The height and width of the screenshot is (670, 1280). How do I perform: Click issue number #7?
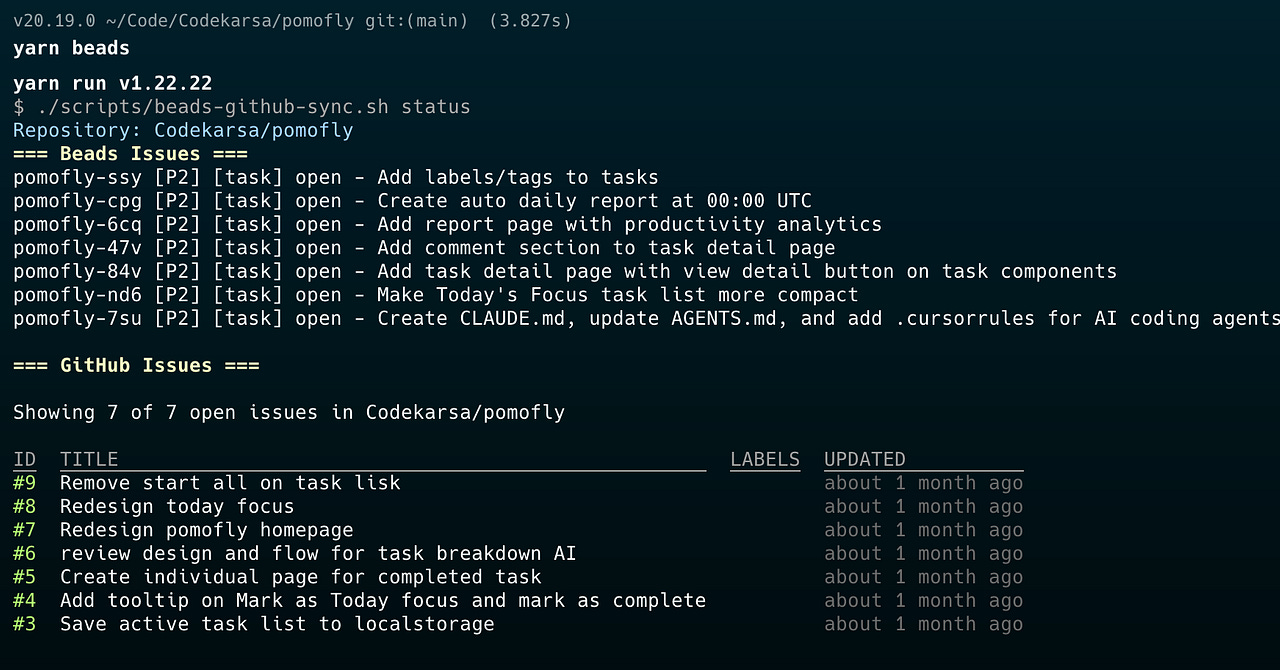24,530
